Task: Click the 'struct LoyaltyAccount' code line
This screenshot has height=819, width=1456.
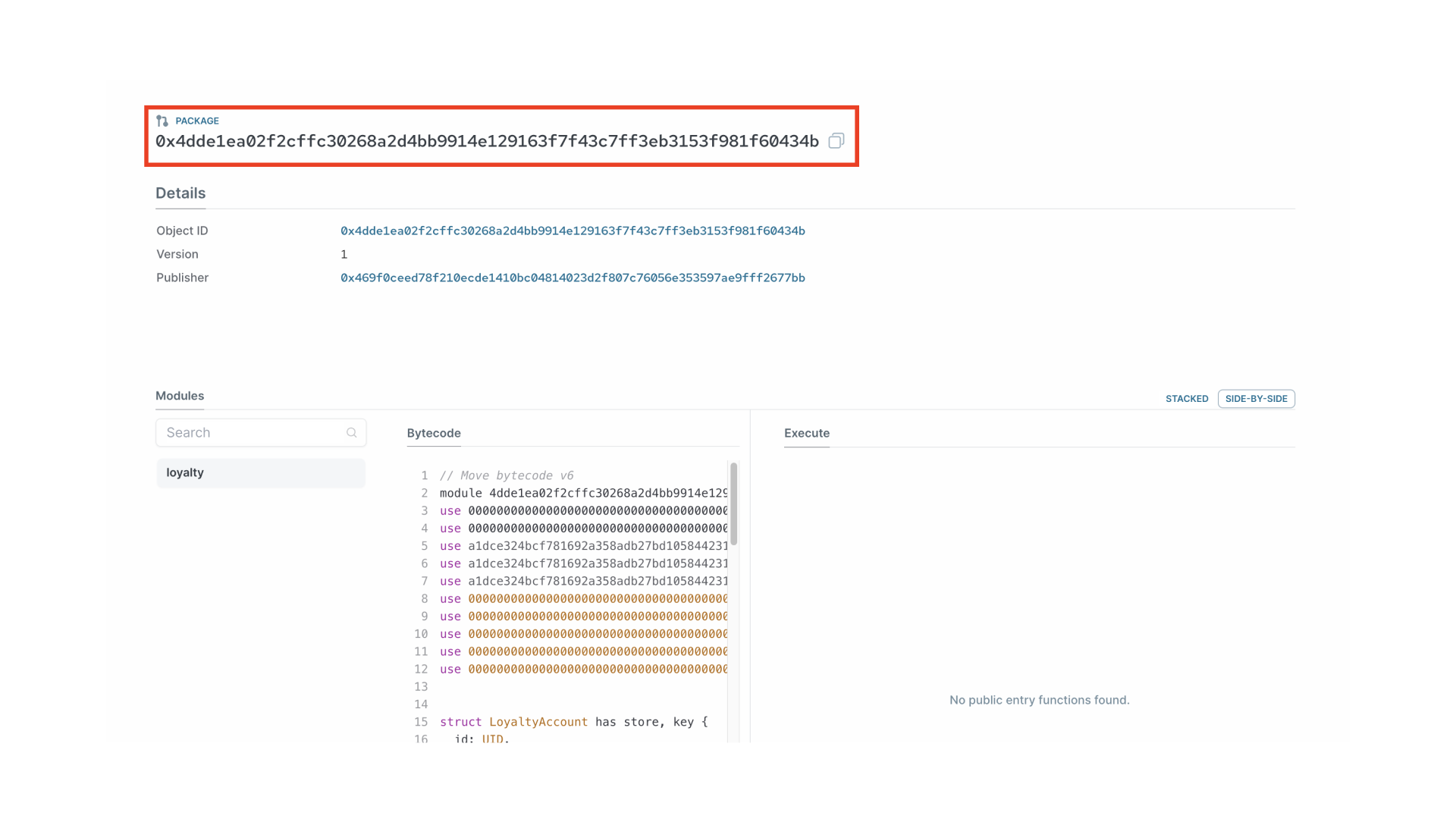Action: pos(573,722)
